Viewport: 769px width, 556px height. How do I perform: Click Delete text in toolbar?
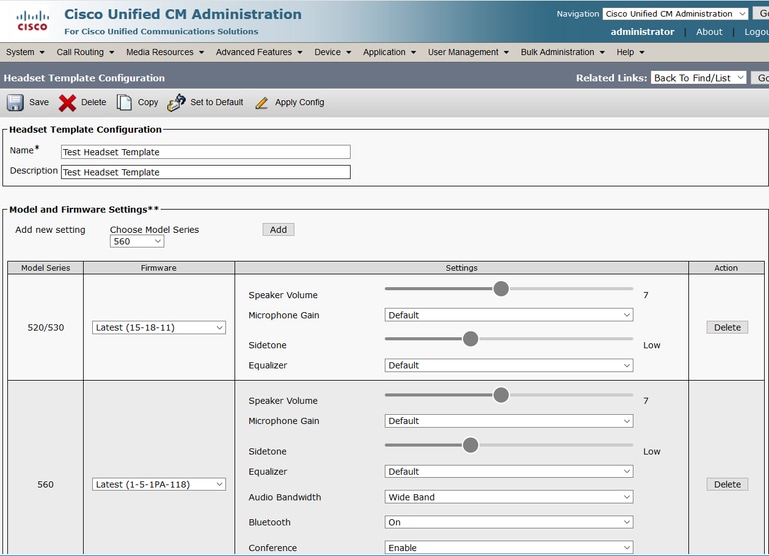tap(94, 102)
